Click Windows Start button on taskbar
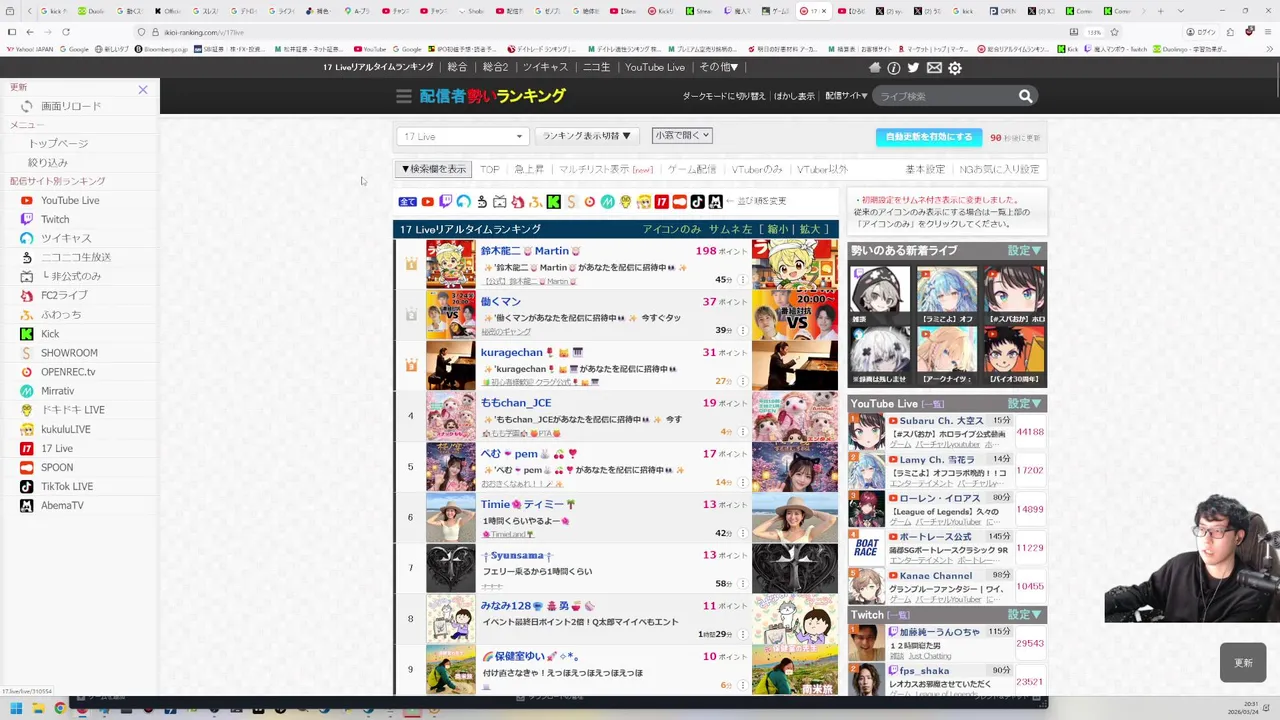1280x720 pixels. 15,708
